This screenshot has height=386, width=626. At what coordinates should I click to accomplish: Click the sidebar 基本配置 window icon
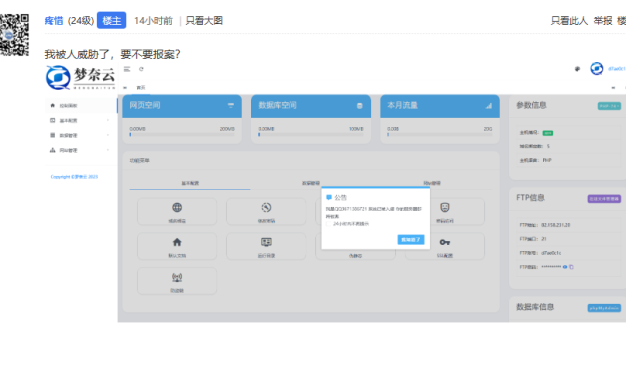pyautogui.click(x=52, y=120)
